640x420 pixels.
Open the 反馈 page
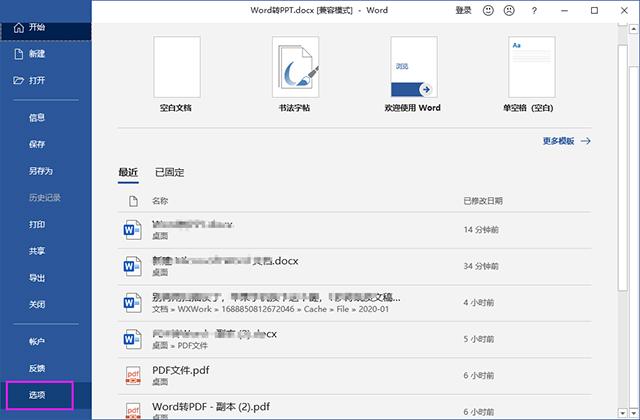click(x=37, y=369)
